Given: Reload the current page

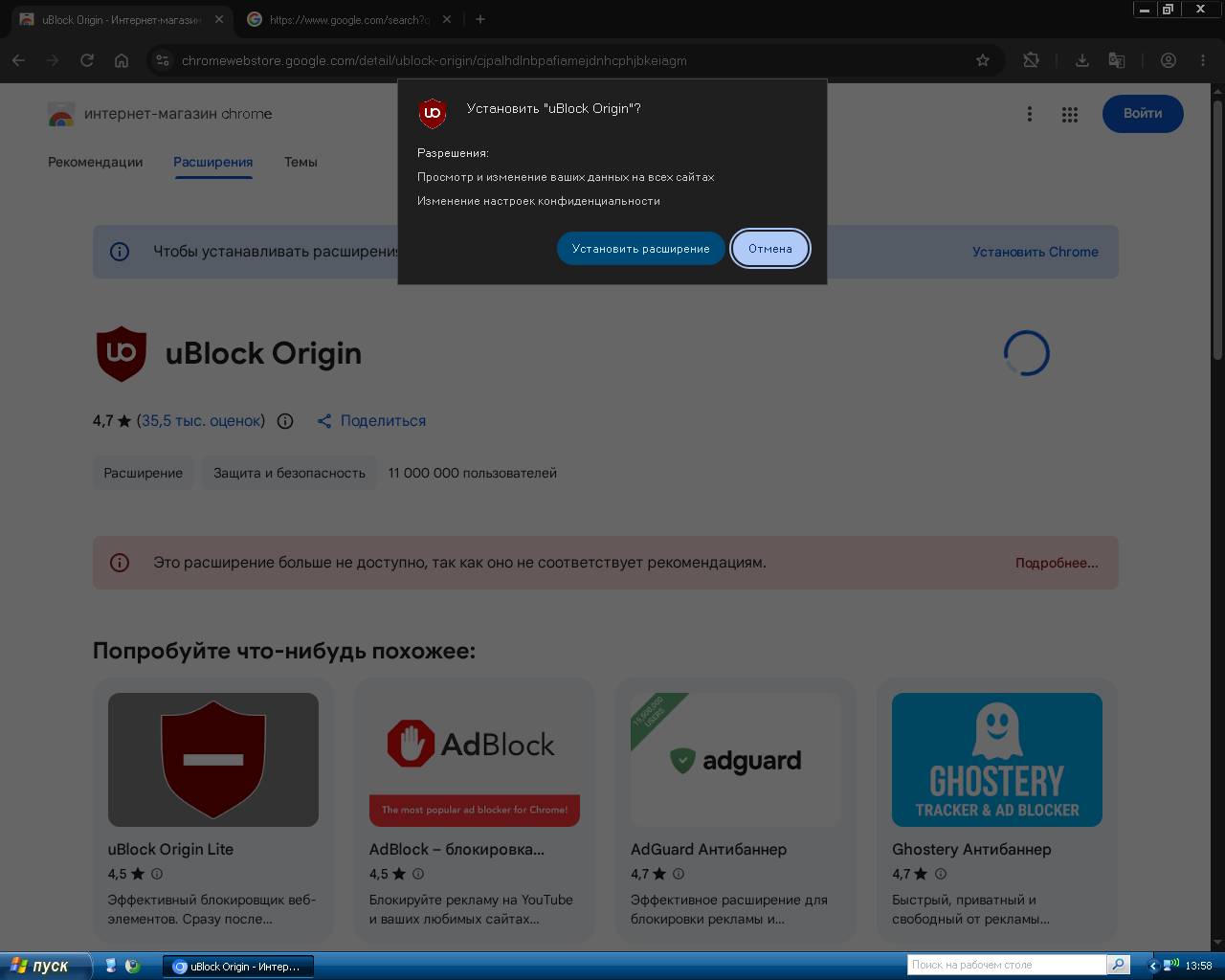Looking at the screenshot, I should click(87, 60).
